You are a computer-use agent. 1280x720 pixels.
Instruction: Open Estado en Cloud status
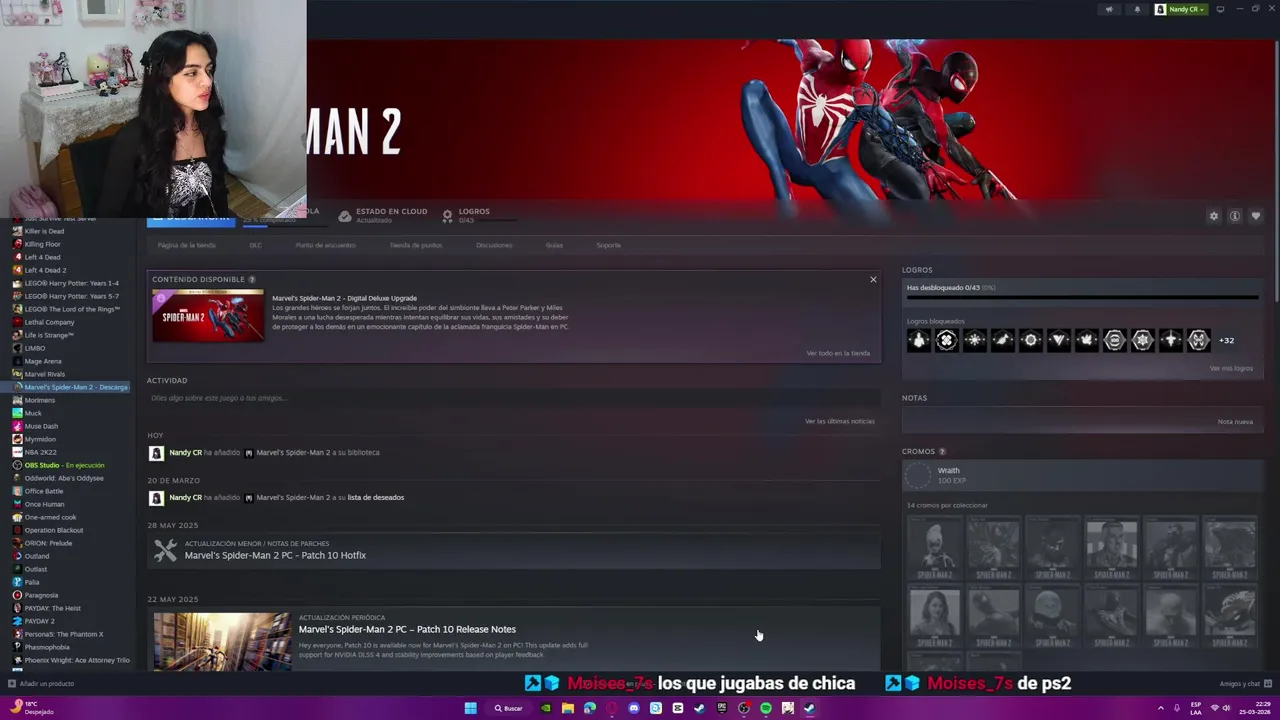383,215
